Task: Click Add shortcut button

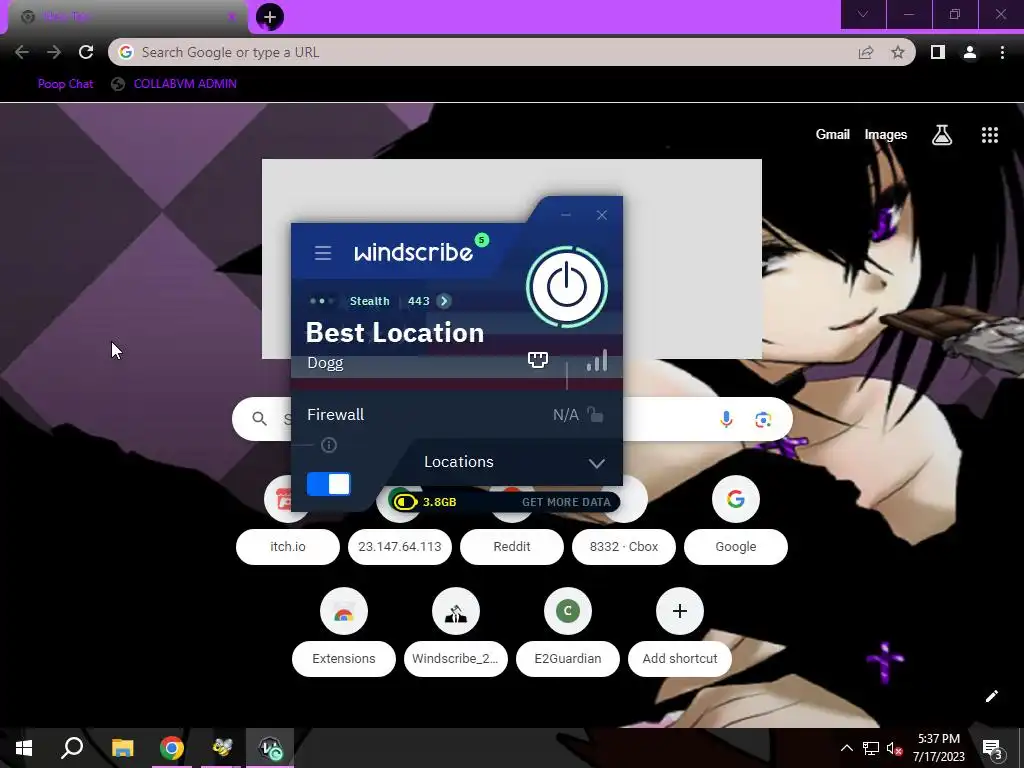Action: [x=680, y=632]
